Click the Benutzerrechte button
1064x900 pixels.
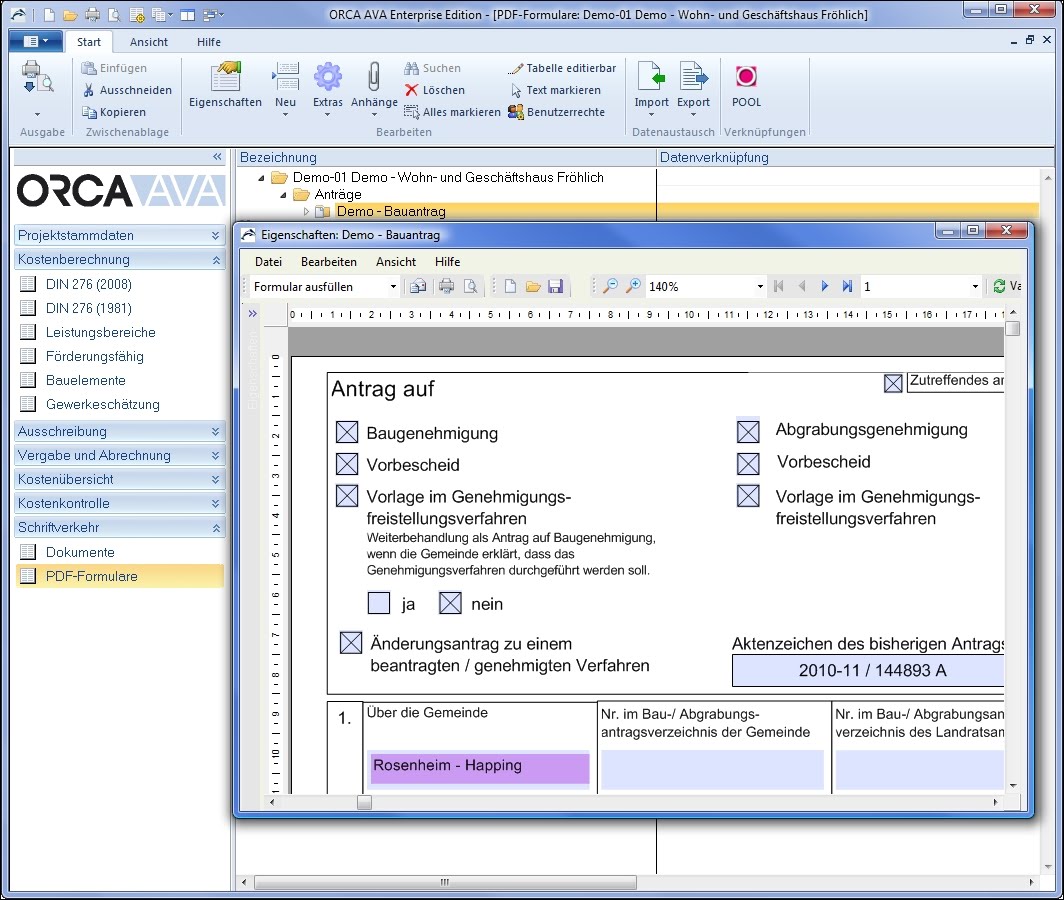(x=556, y=112)
